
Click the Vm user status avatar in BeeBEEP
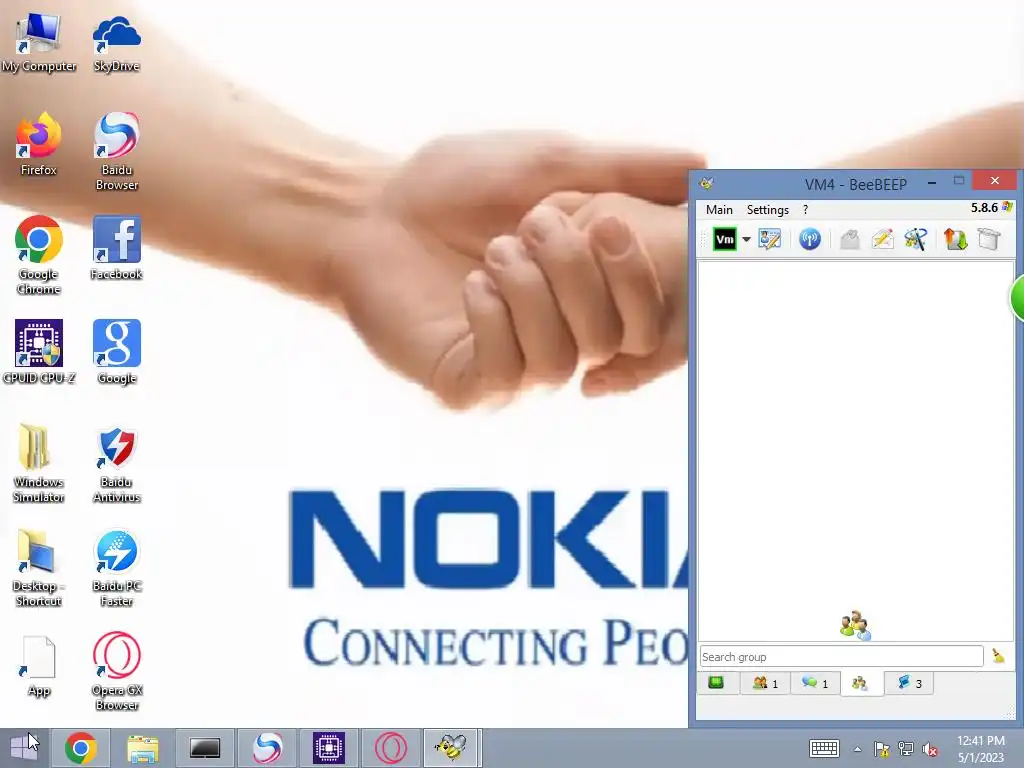(x=724, y=239)
